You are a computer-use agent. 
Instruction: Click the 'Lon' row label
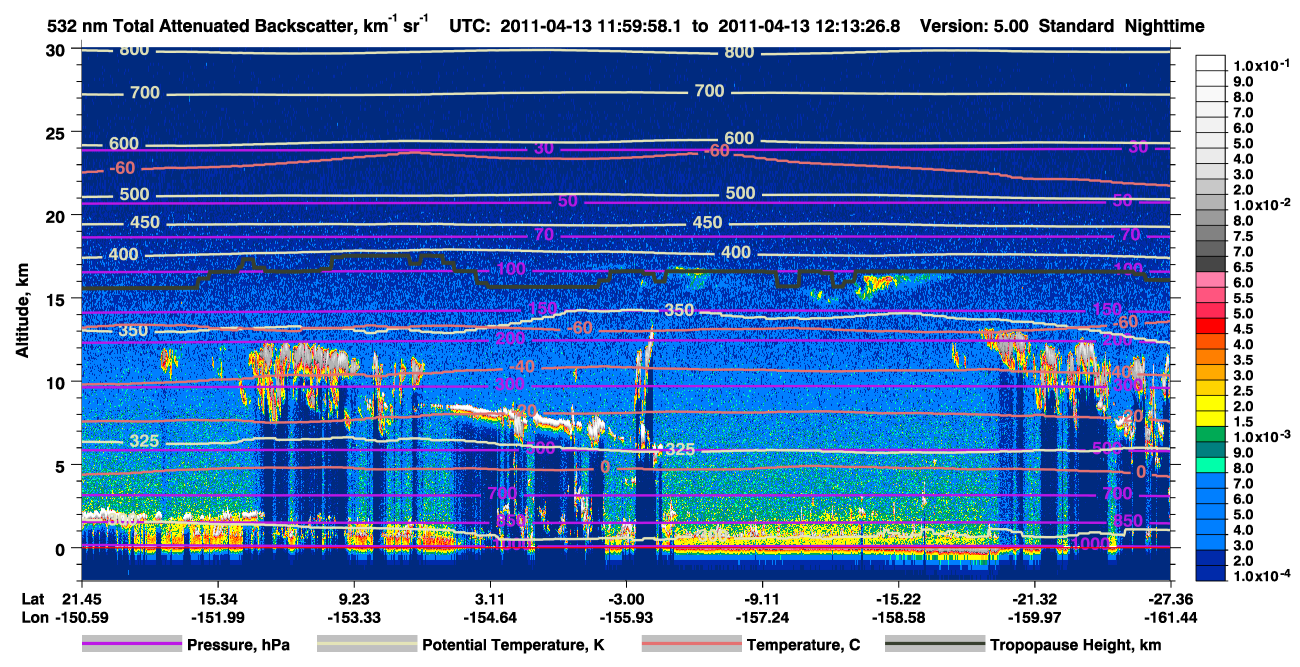(x=33, y=617)
